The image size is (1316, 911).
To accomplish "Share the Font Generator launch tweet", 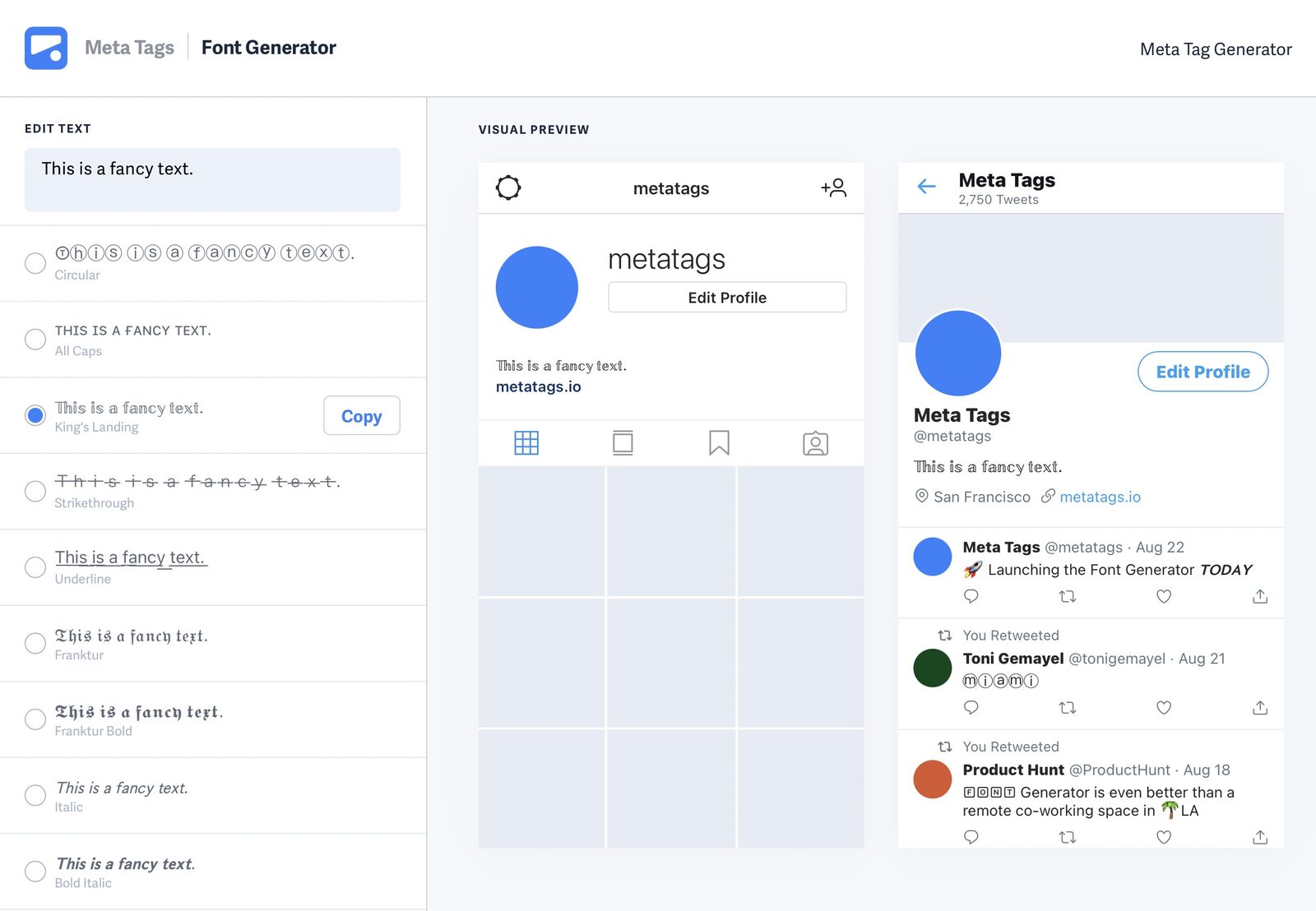I will (1260, 596).
